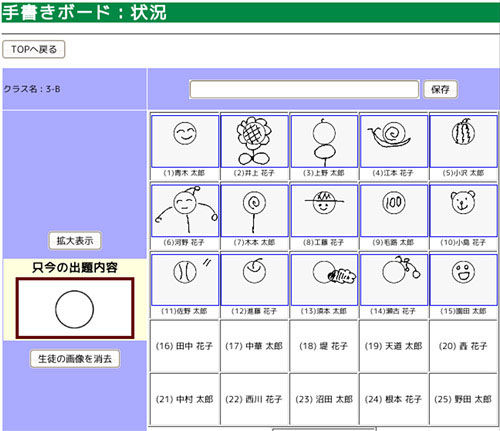Click the 拡大表示 enlarge button
This screenshot has height=431, width=500.
(75, 241)
